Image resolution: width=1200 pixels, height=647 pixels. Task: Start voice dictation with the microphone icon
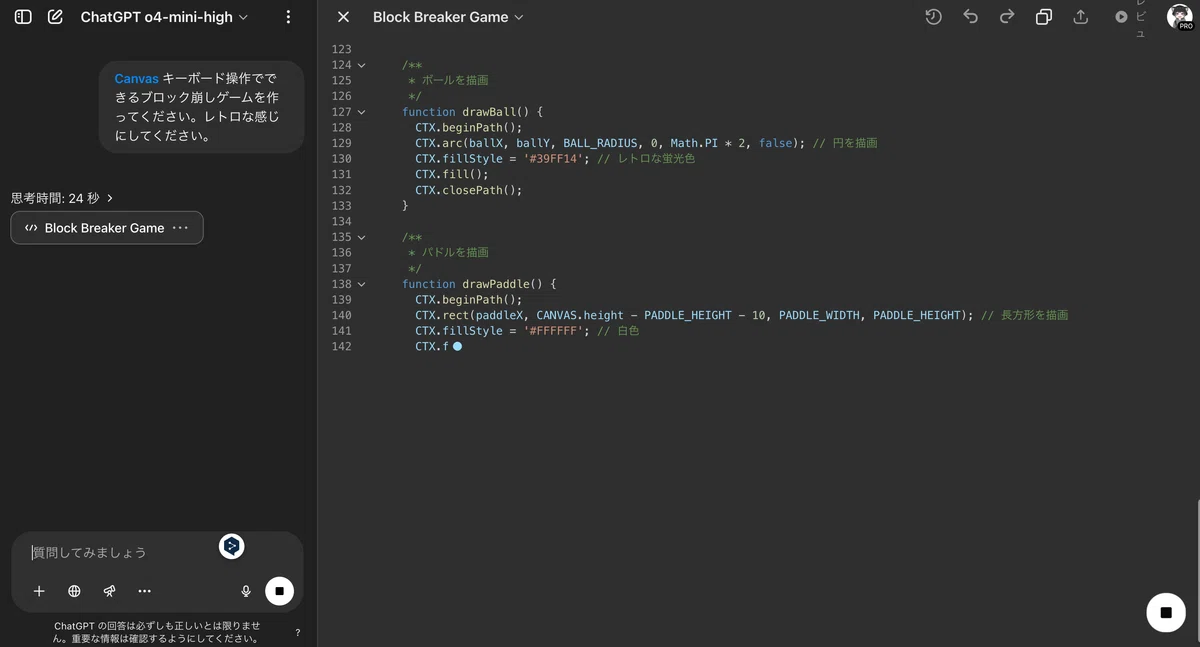click(246, 591)
